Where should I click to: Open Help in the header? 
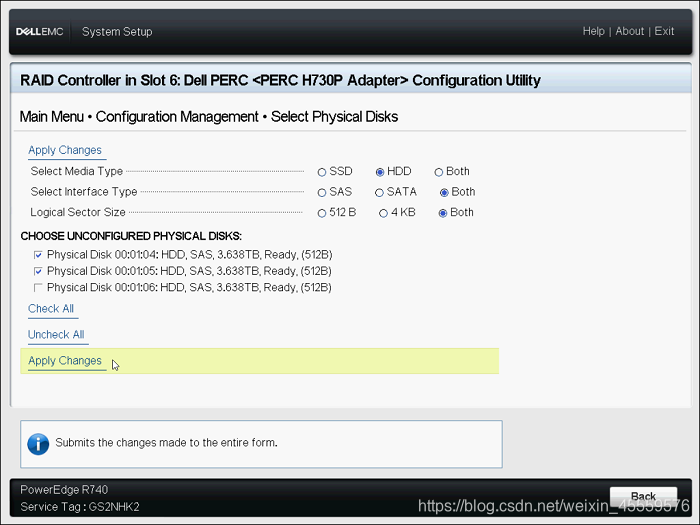593,31
